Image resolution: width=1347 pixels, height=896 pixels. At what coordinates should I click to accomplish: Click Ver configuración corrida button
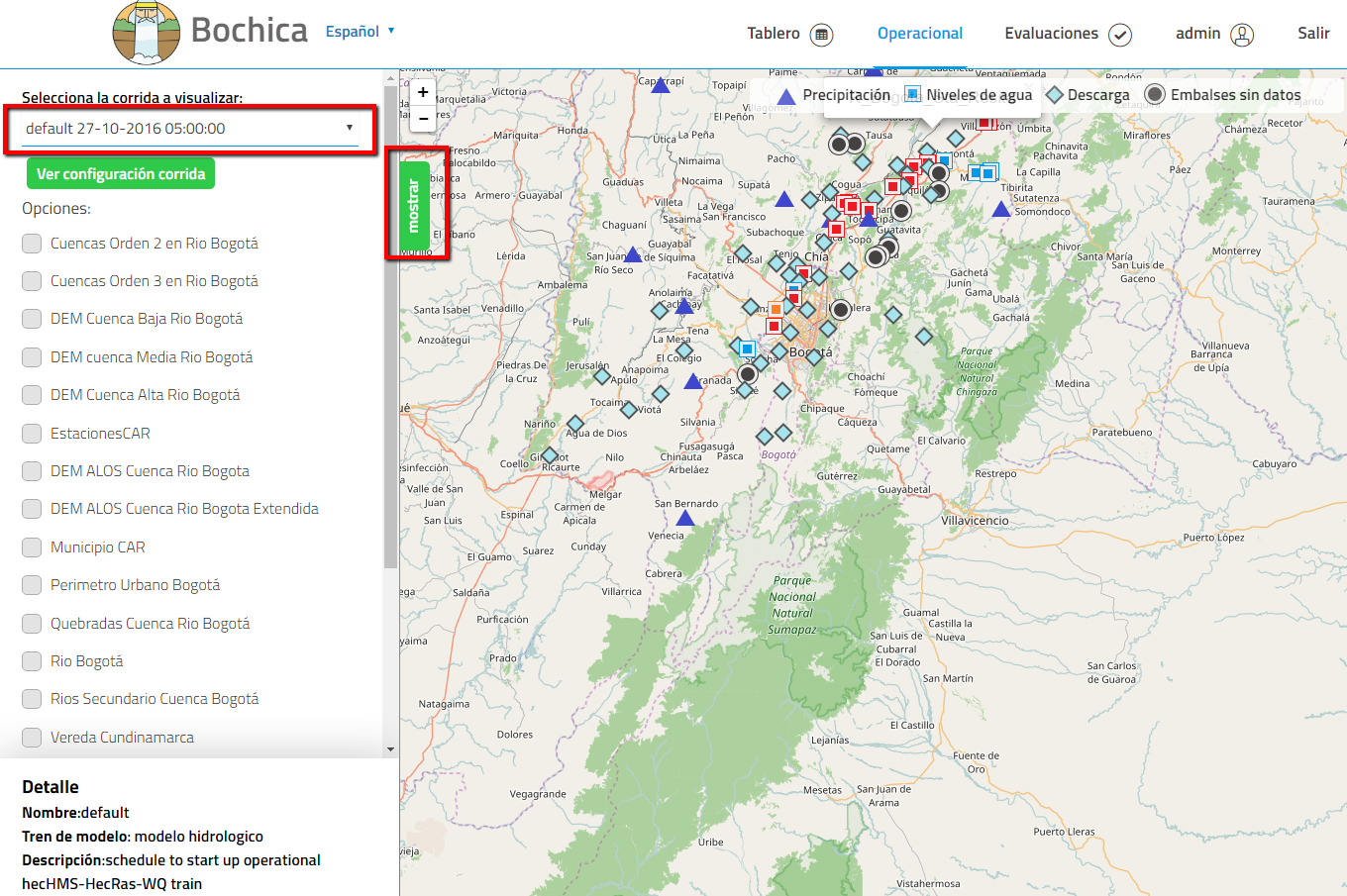121,174
